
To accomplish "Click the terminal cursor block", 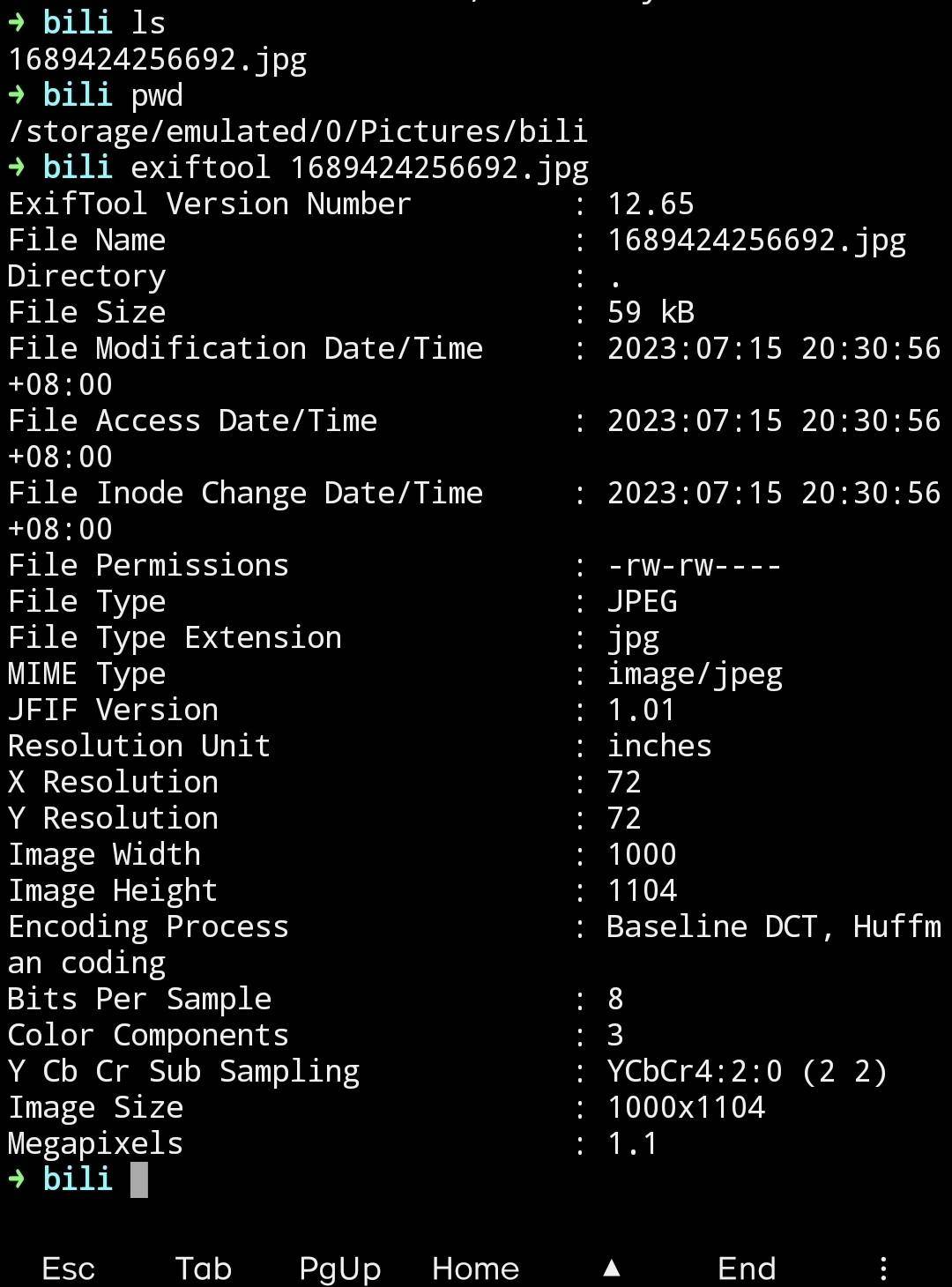I will 139,1179.
